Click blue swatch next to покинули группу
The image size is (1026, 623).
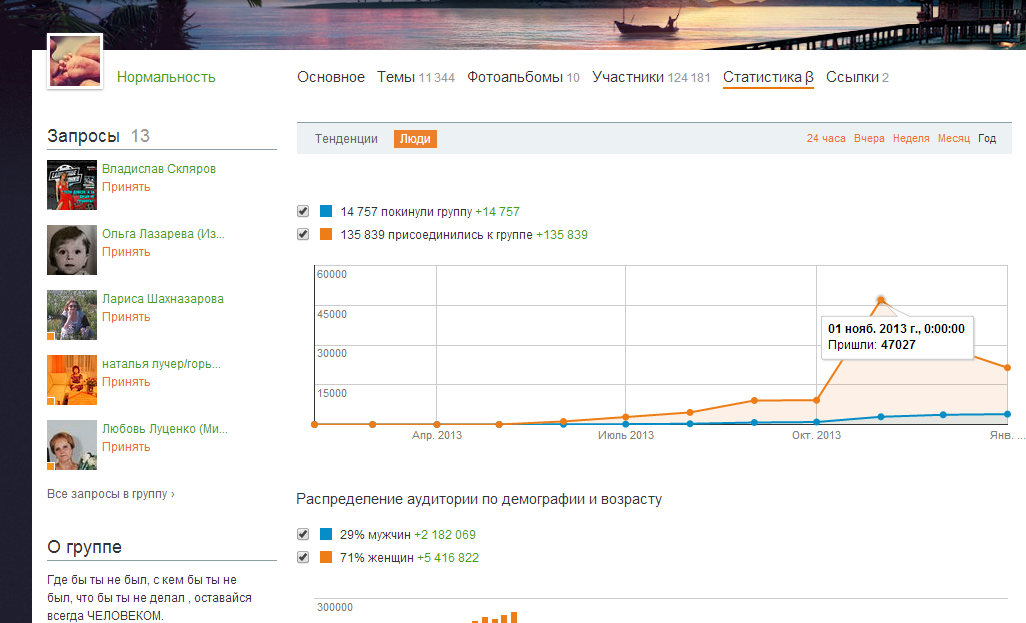(x=326, y=211)
